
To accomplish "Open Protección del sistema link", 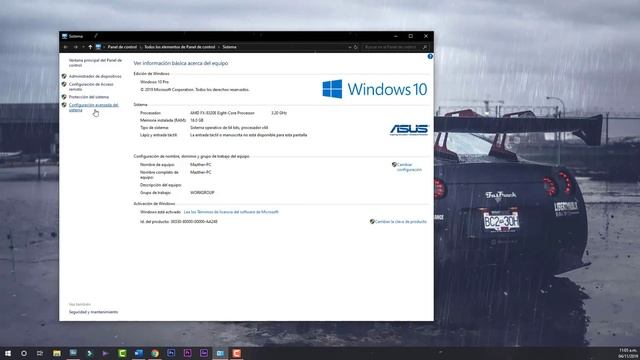I will pos(89,97).
